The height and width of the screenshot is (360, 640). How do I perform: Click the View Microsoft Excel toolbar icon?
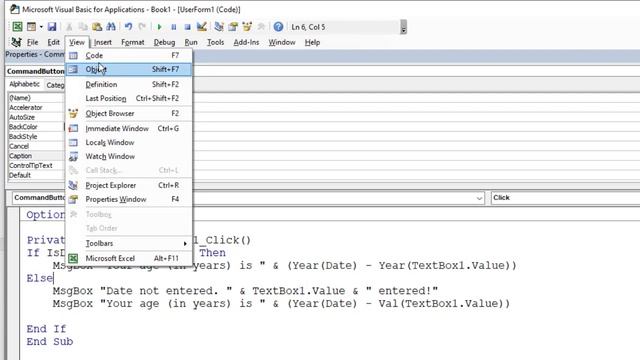17,27
